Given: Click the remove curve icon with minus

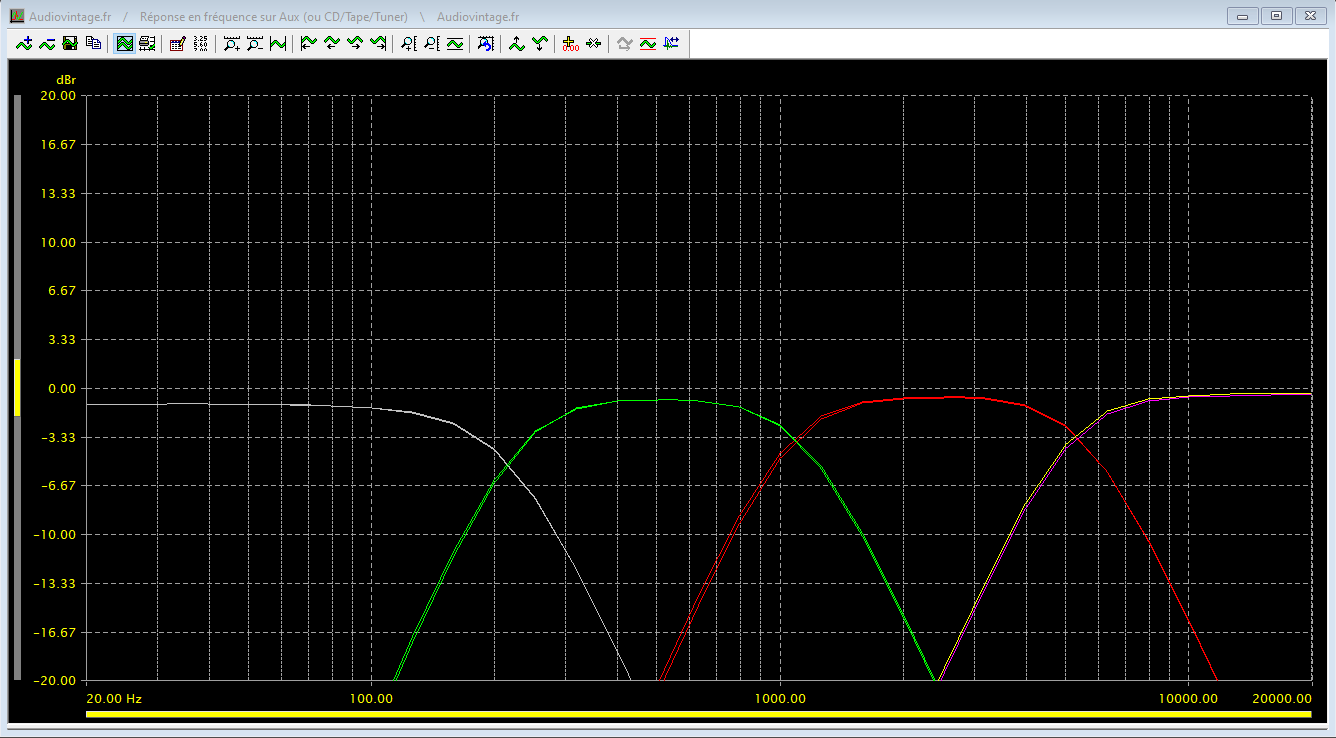Looking at the screenshot, I should [x=47, y=43].
